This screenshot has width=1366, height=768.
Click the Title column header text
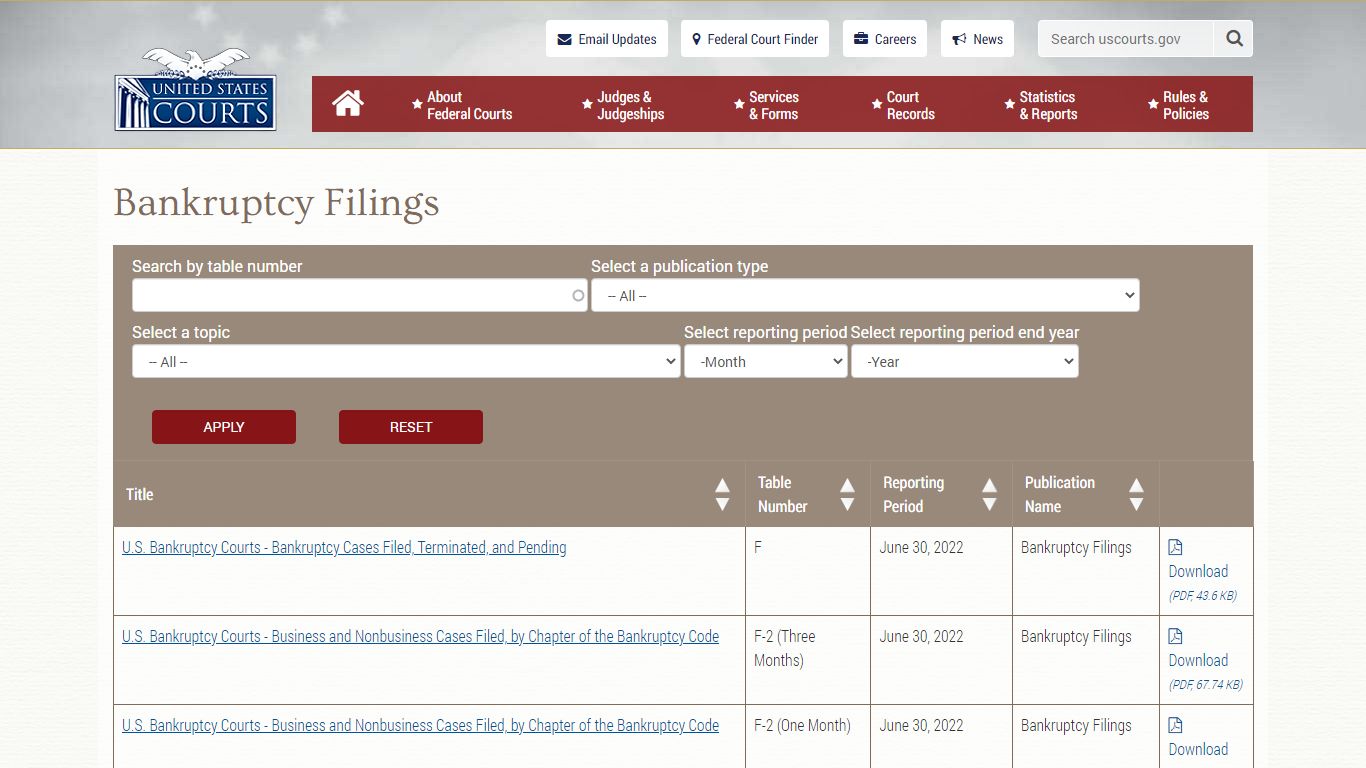coord(140,494)
